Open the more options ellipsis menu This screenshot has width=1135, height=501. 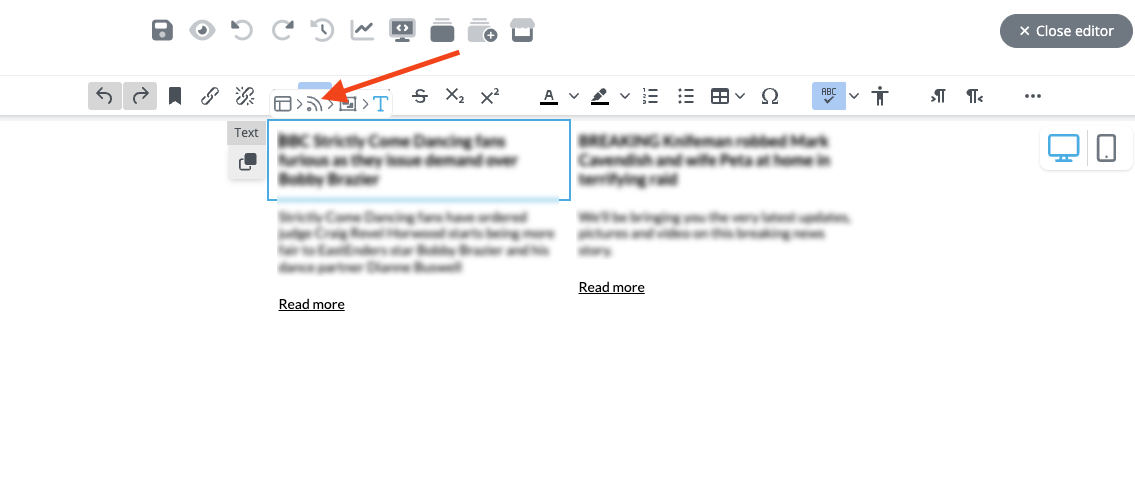point(1033,96)
